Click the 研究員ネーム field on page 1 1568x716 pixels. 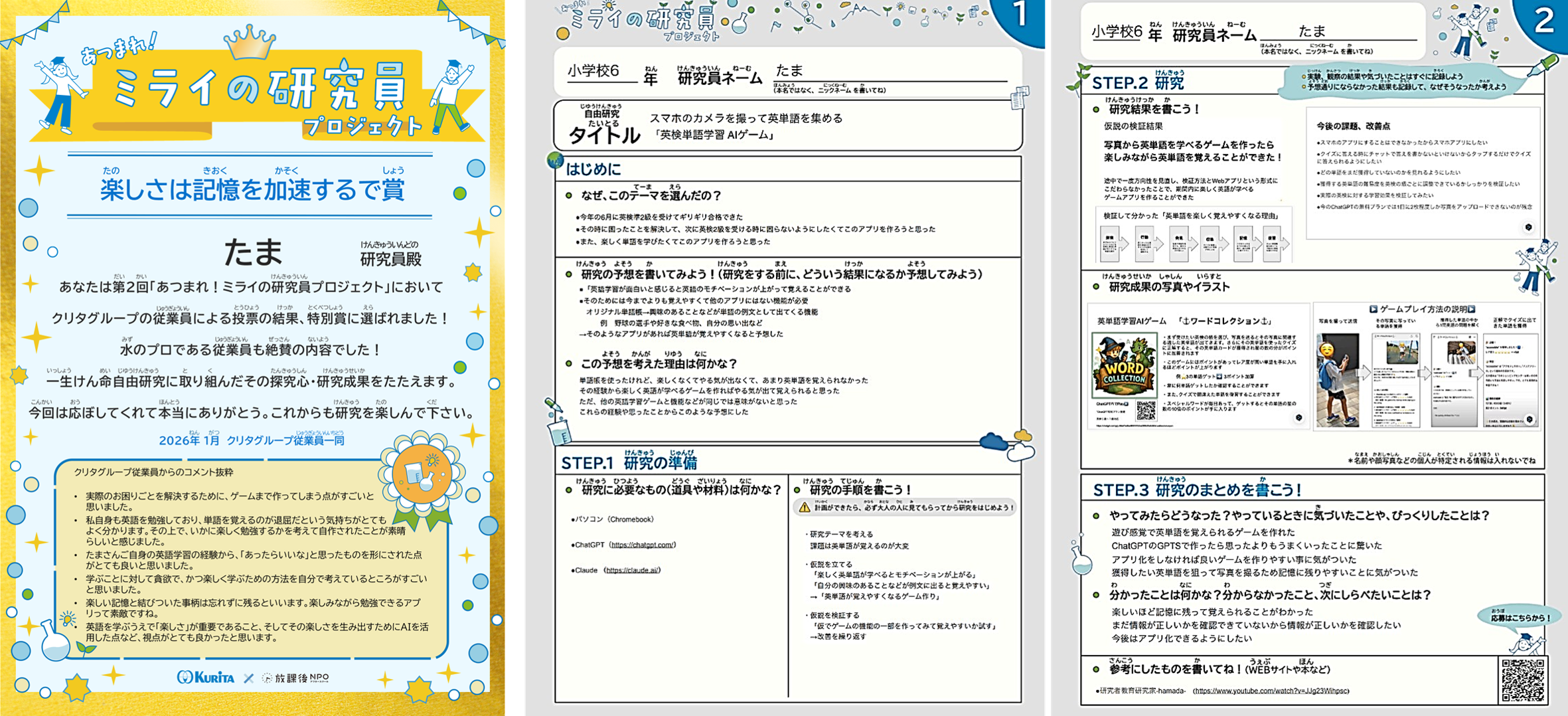tap(890, 72)
